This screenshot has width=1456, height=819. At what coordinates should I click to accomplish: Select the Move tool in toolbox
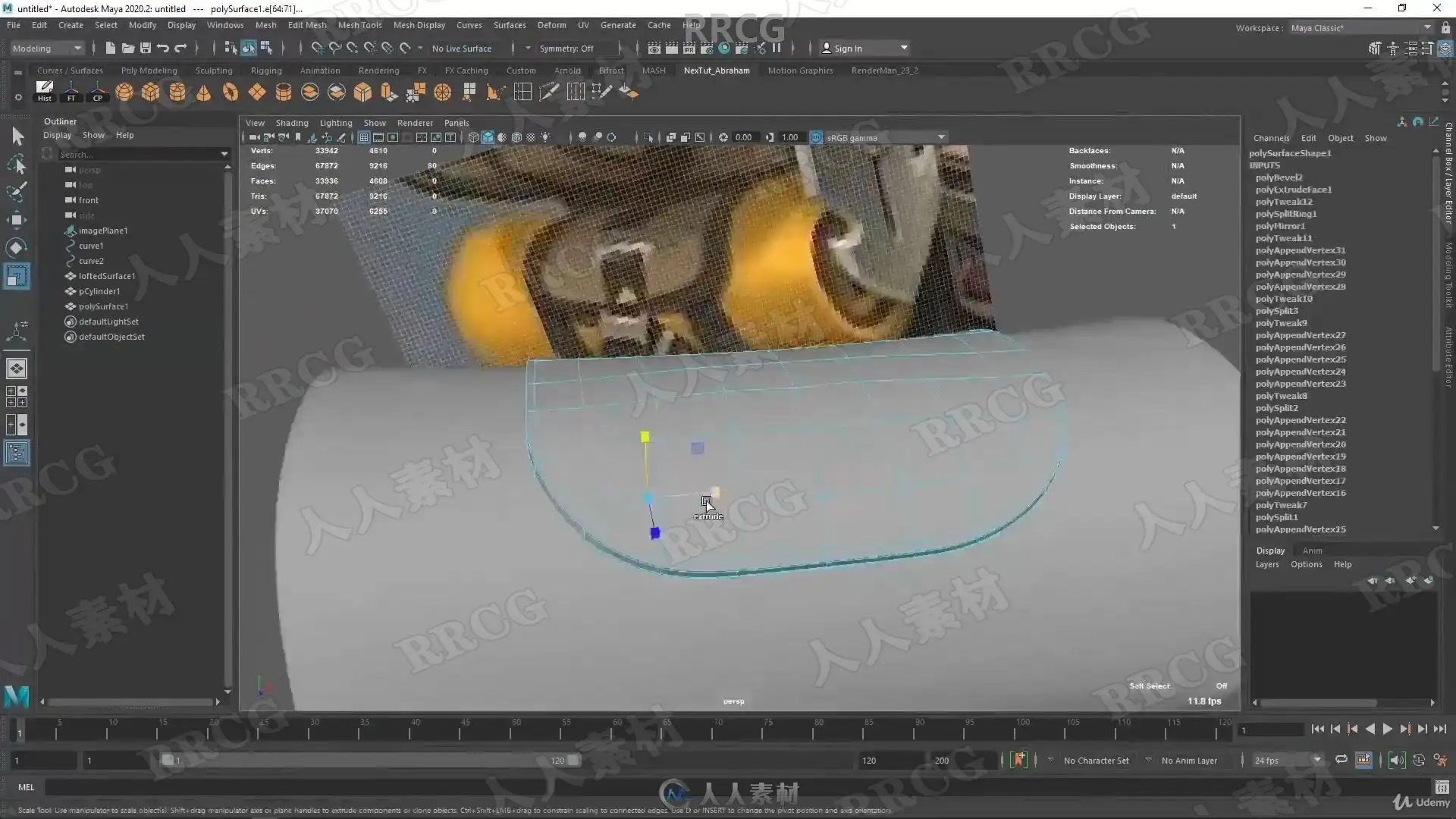[x=16, y=220]
